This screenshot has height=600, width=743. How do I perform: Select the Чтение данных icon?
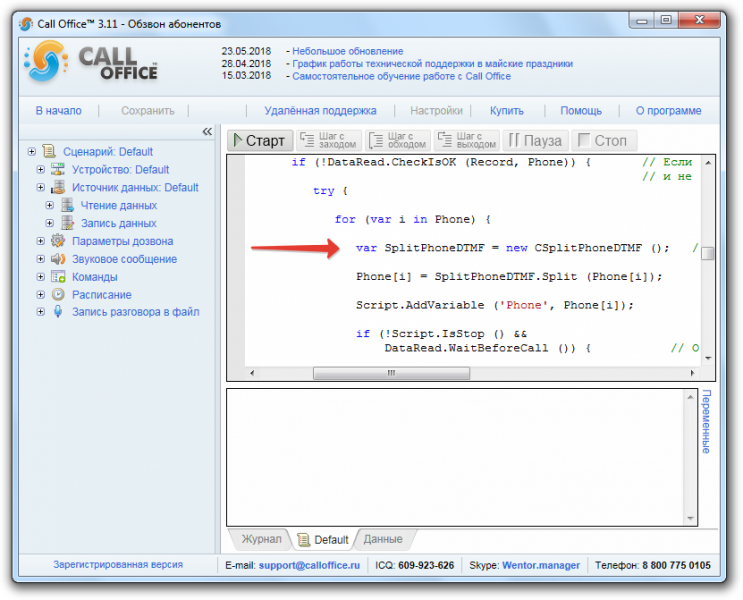tap(67, 205)
